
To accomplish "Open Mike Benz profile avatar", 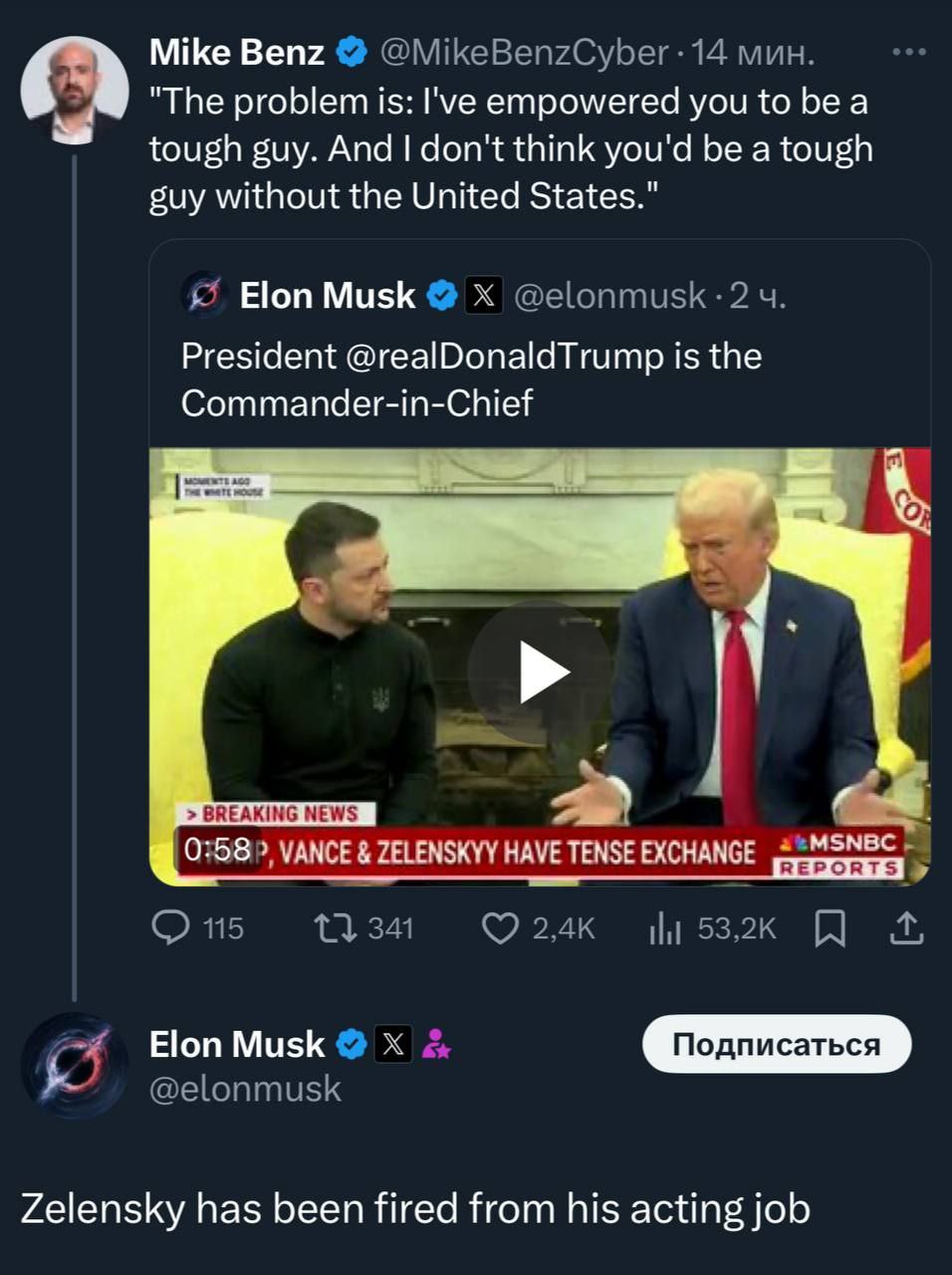I will 74,91.
